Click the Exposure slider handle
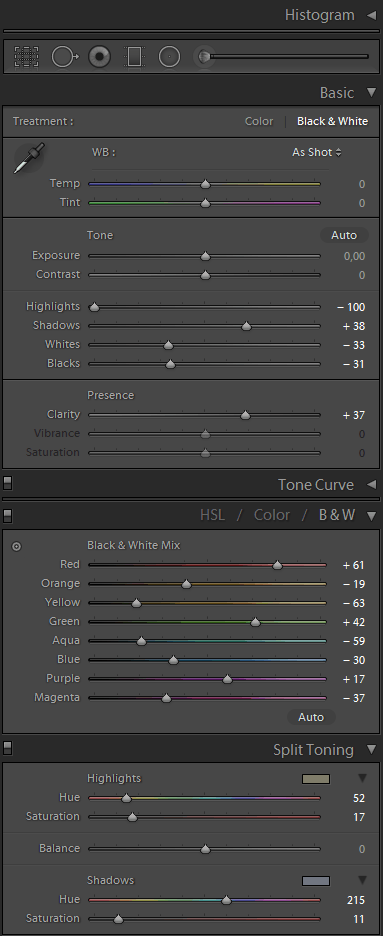383x936 pixels. 205,256
